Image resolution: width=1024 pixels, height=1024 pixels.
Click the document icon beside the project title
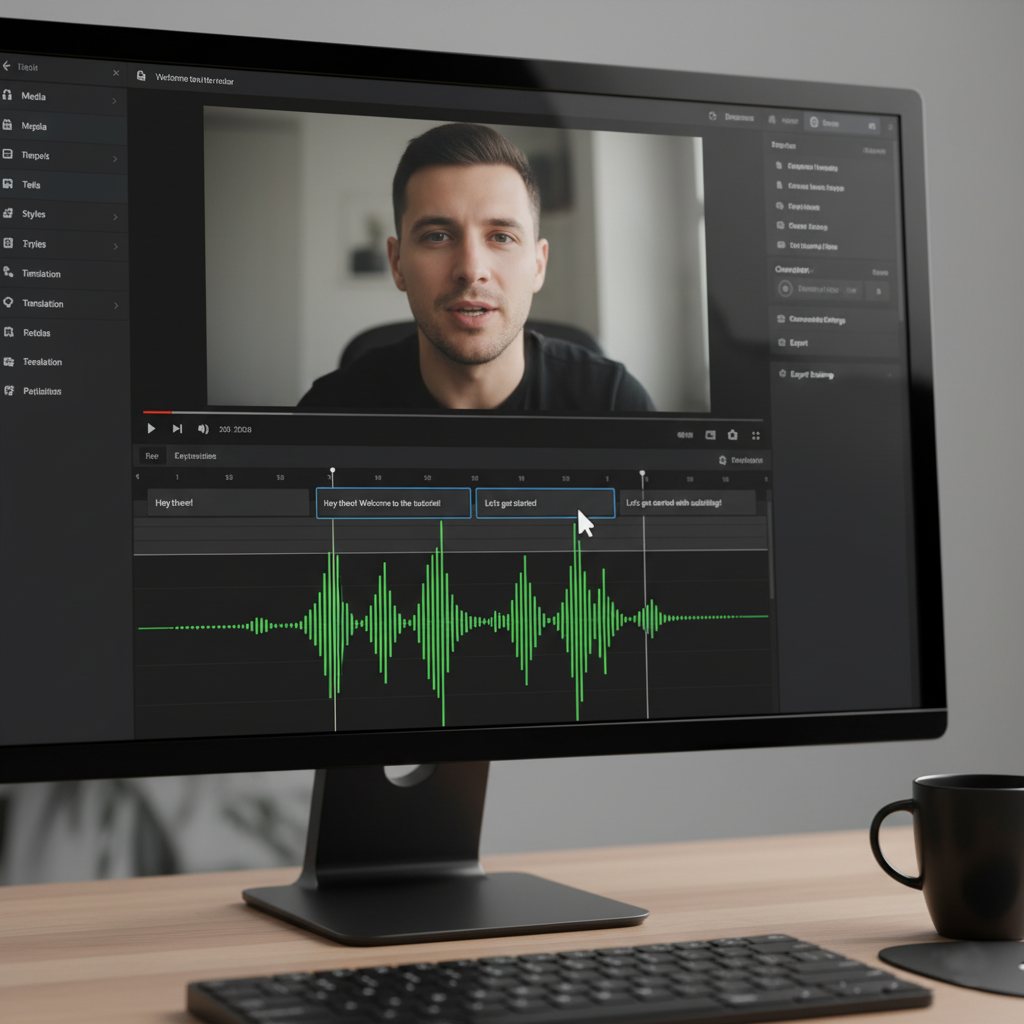click(141, 76)
